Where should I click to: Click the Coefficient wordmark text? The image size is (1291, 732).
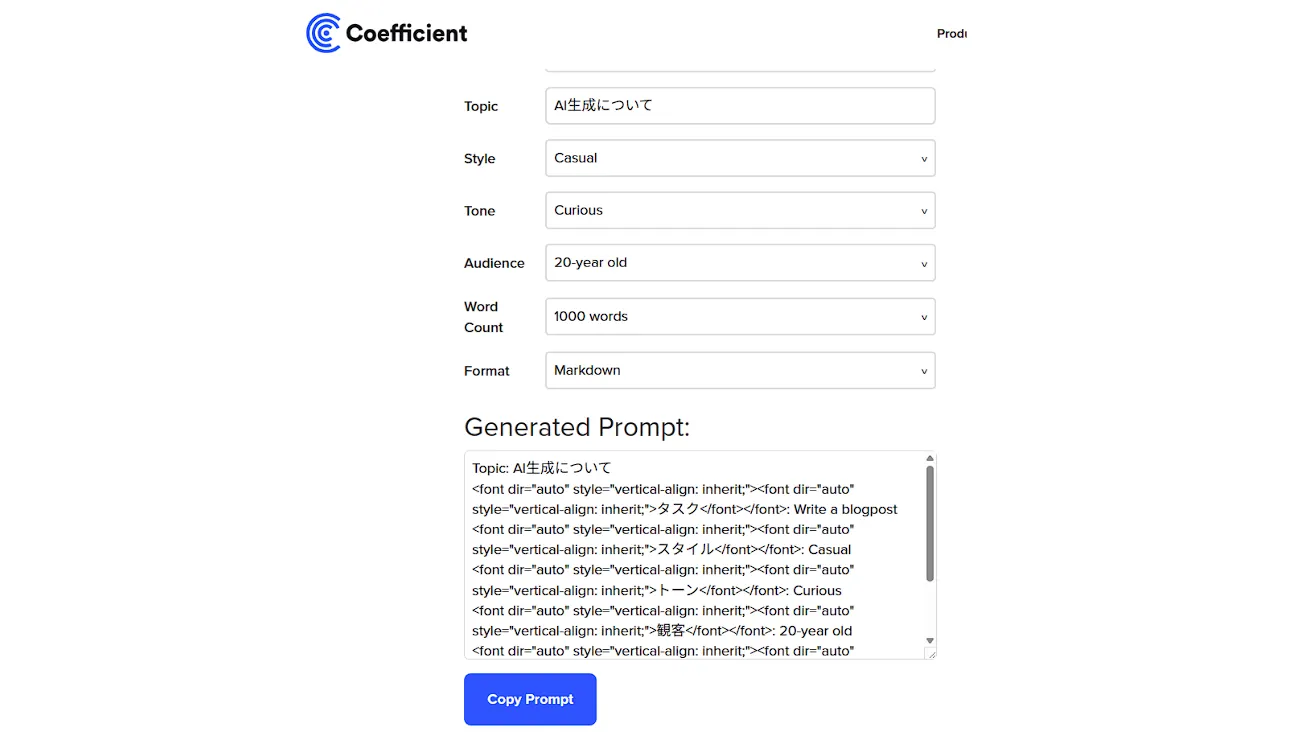click(x=406, y=33)
